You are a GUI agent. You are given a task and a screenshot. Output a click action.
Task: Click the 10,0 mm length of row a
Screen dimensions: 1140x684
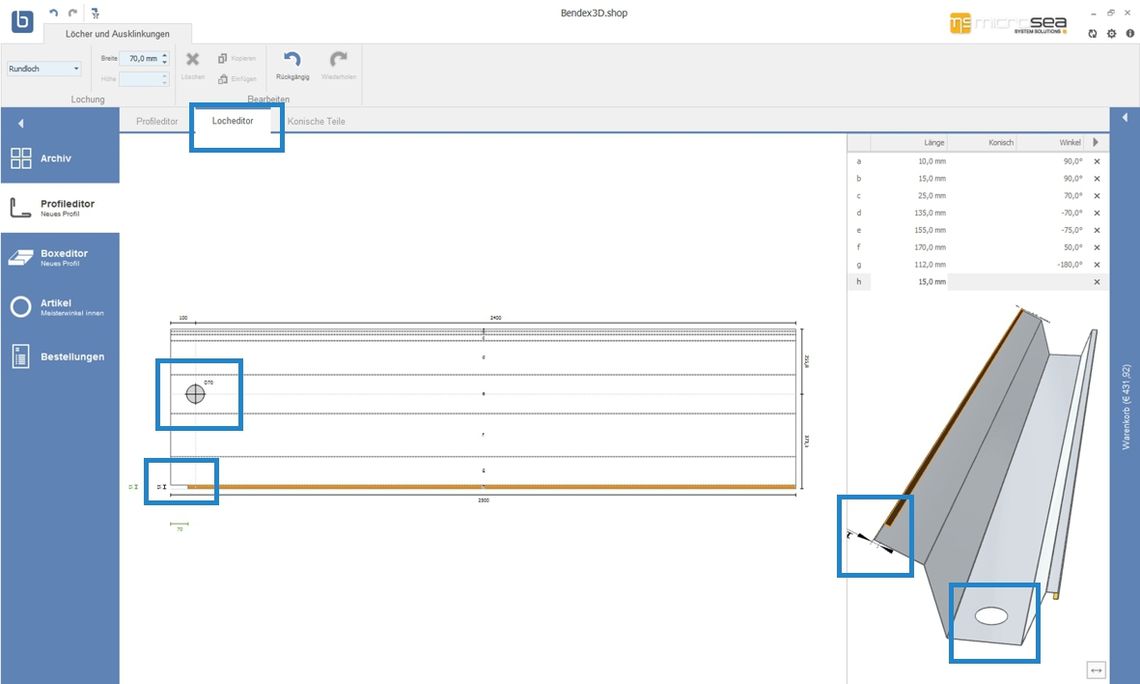pos(931,161)
